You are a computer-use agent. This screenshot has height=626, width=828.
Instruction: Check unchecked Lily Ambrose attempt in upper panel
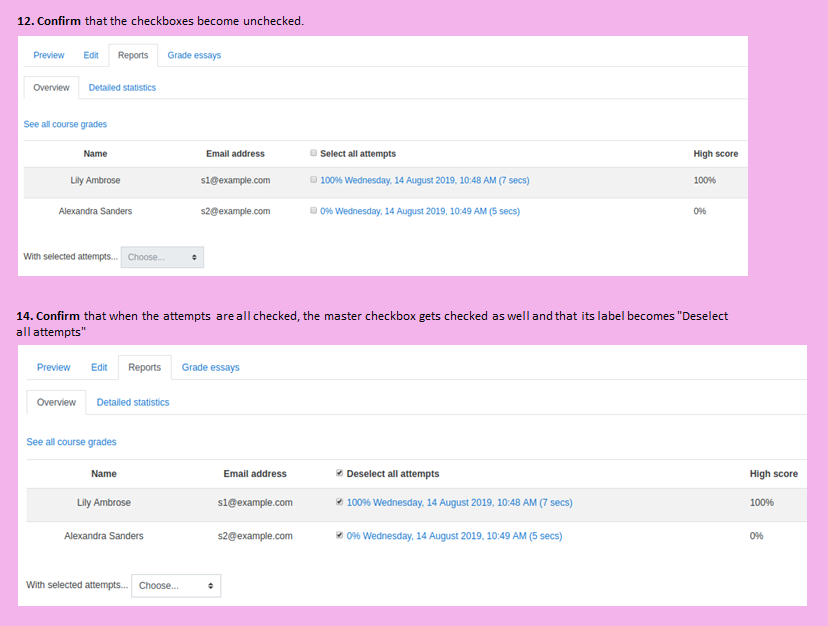tap(313, 180)
